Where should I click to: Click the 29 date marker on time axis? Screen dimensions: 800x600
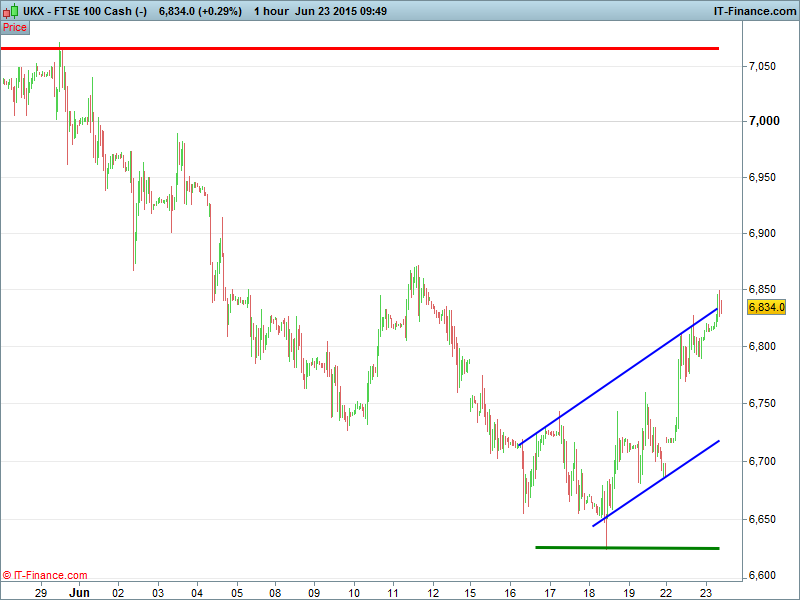click(x=41, y=592)
